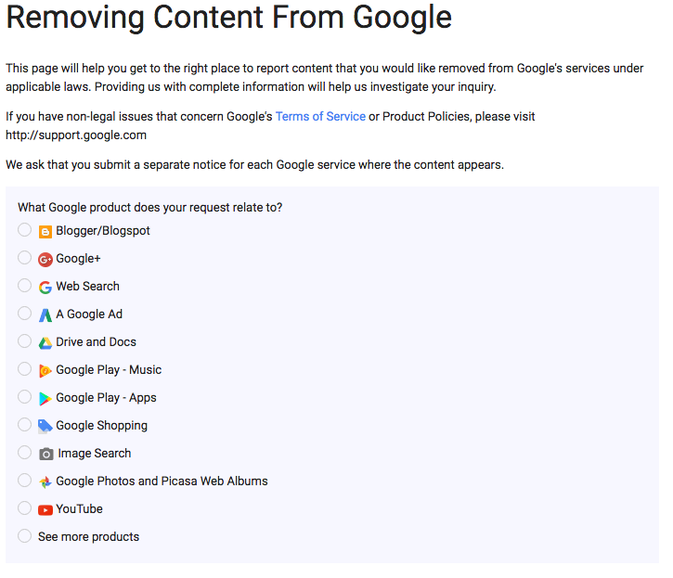This screenshot has height=578, width=673.
Task: Click the Google Photos pinwheel icon
Action: tap(45, 481)
